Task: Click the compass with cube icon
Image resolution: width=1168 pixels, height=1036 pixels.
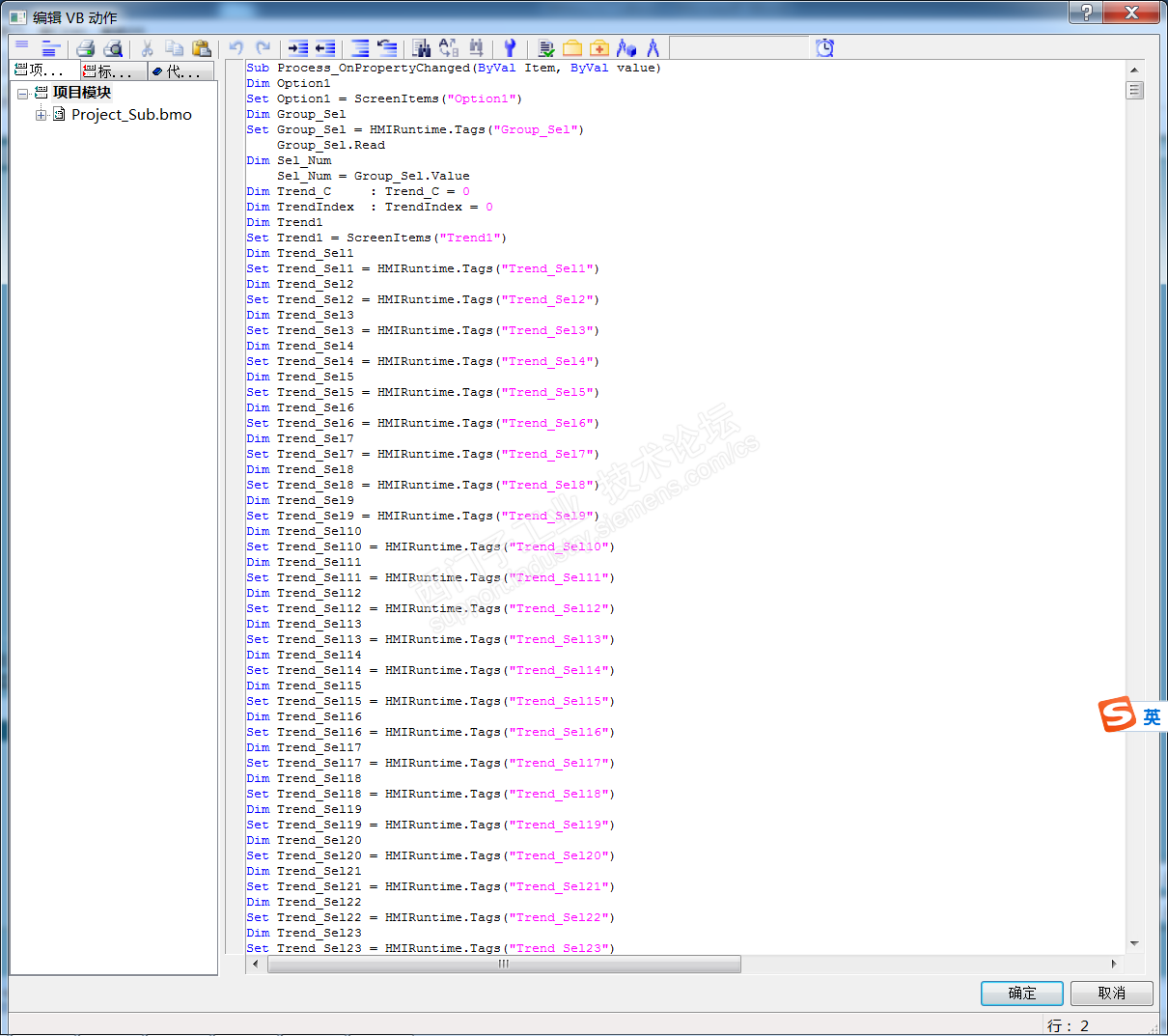Action: [x=626, y=47]
